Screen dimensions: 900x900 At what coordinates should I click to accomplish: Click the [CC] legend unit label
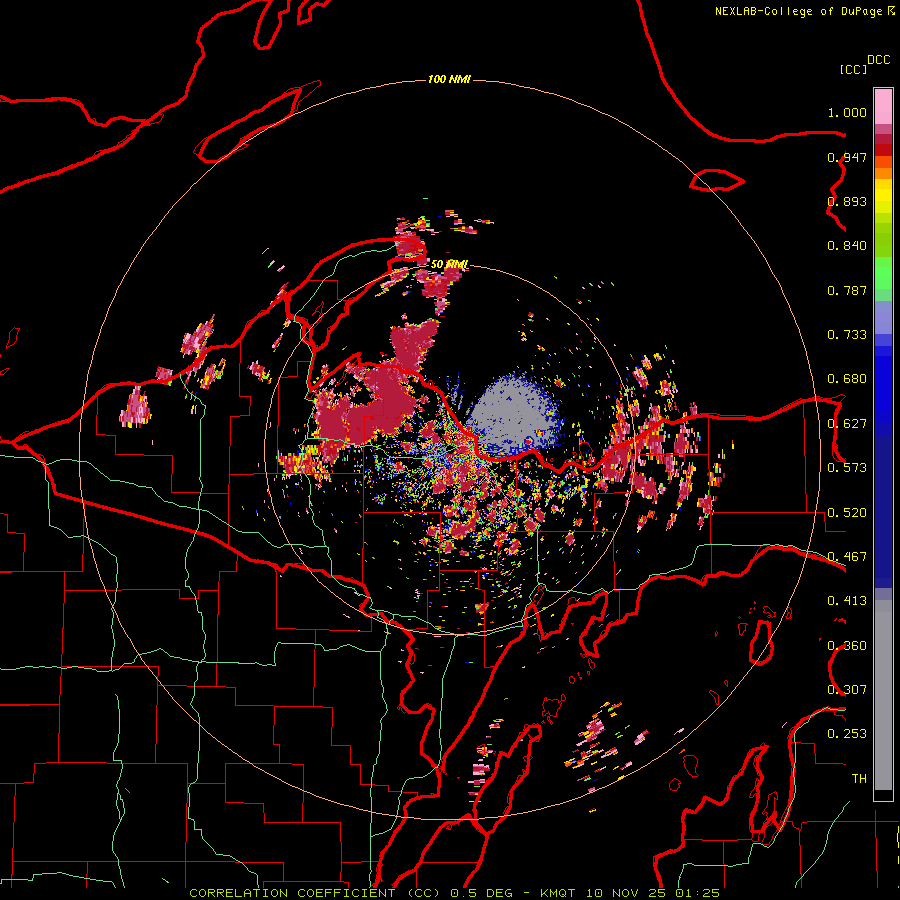click(853, 69)
